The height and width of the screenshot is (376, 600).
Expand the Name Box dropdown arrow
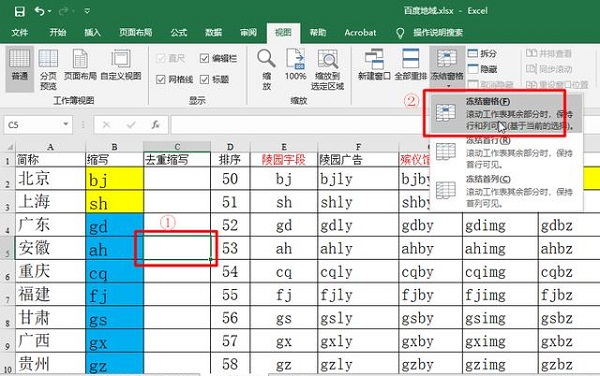click(66, 124)
